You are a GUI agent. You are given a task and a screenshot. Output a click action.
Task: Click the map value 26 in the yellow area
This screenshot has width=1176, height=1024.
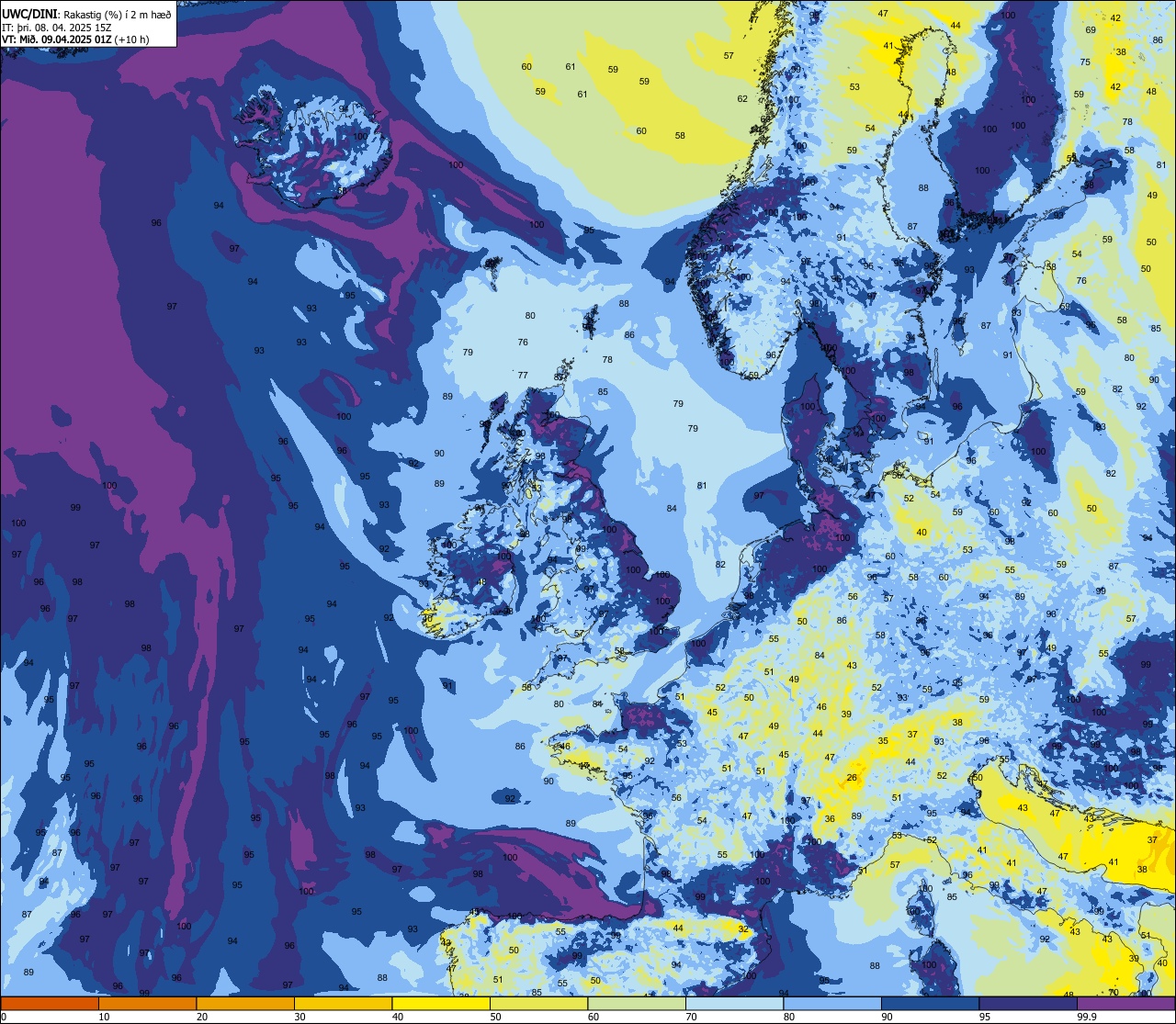(x=852, y=779)
